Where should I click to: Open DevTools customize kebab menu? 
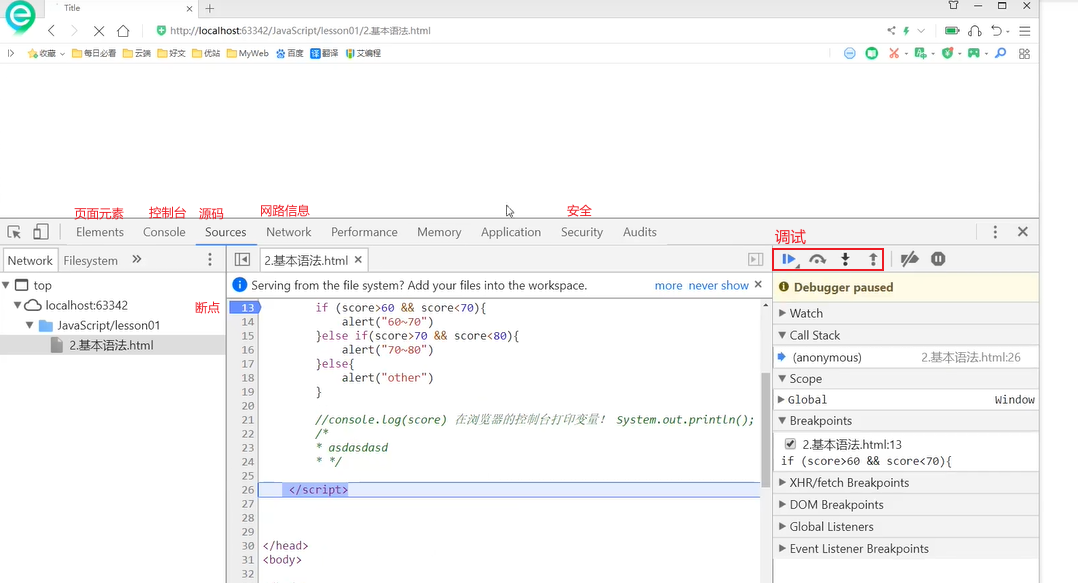click(x=995, y=232)
